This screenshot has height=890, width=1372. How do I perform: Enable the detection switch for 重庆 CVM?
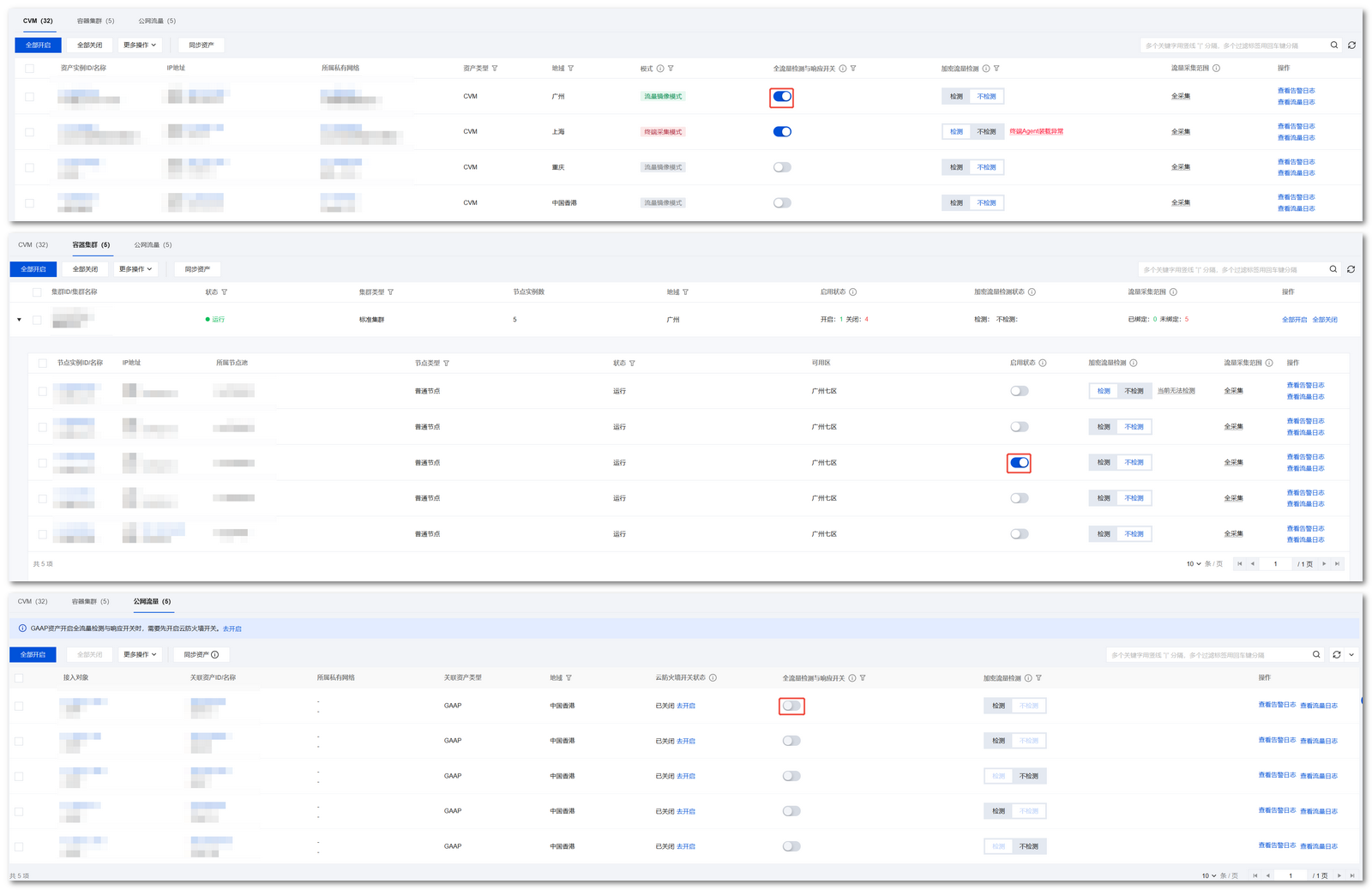782,168
